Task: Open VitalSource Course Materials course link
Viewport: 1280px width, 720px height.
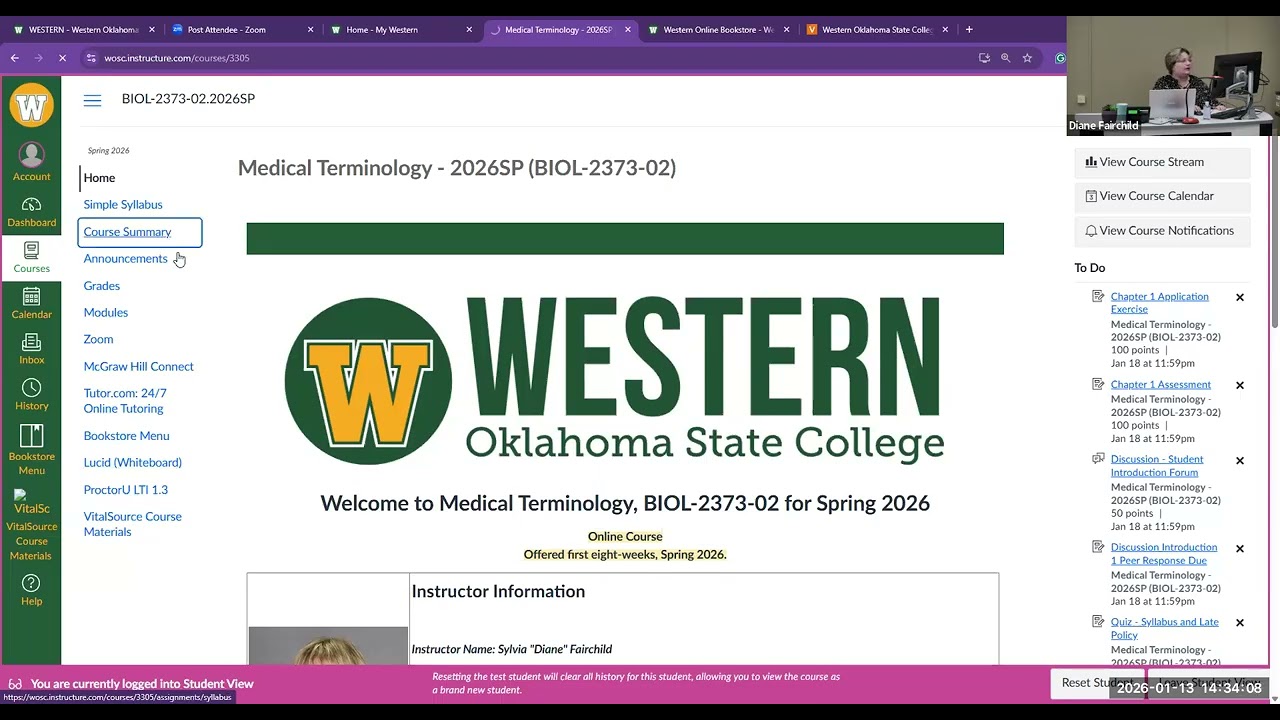Action: coord(132,524)
